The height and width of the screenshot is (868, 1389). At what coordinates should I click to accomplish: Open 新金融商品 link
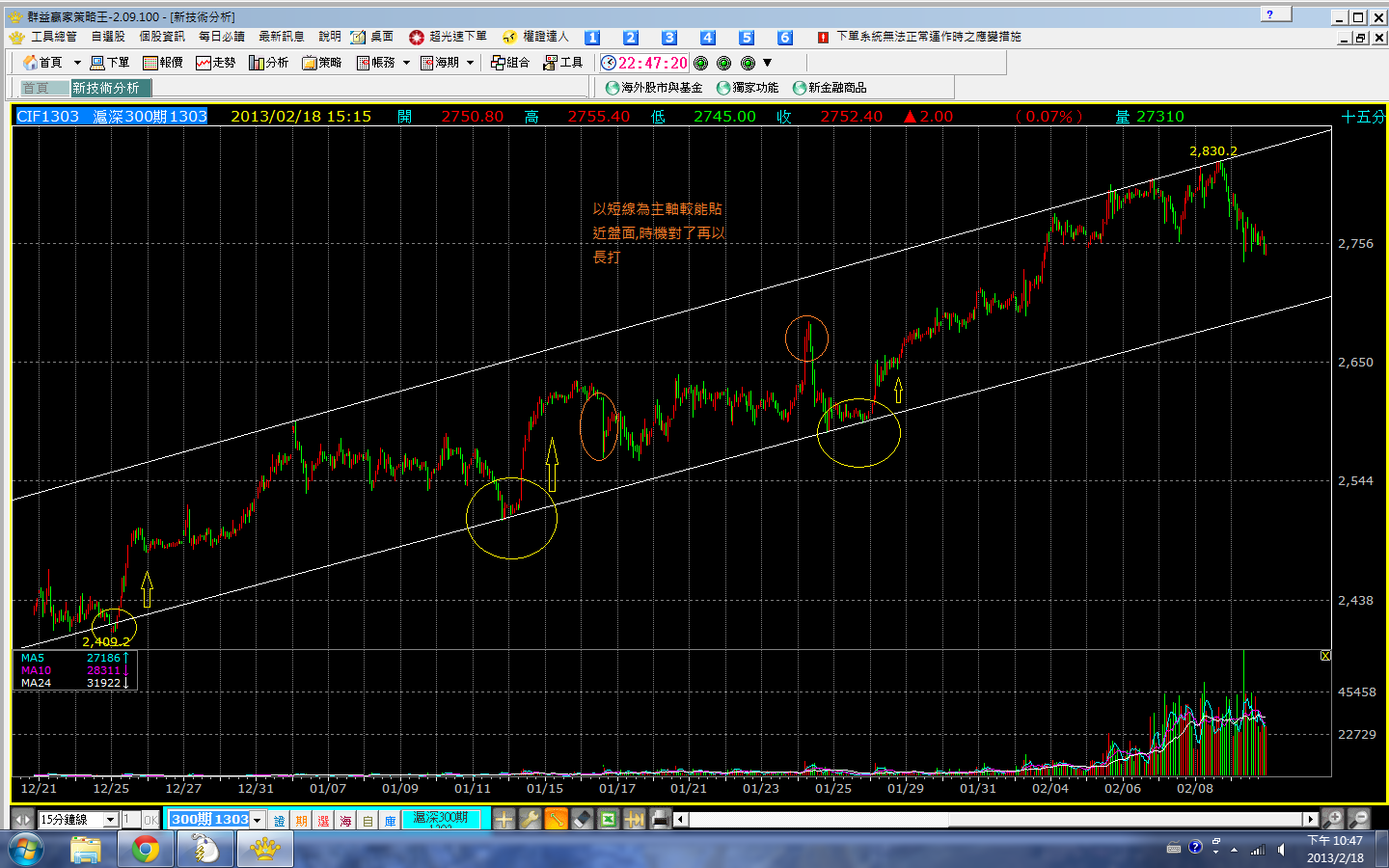pos(830,88)
